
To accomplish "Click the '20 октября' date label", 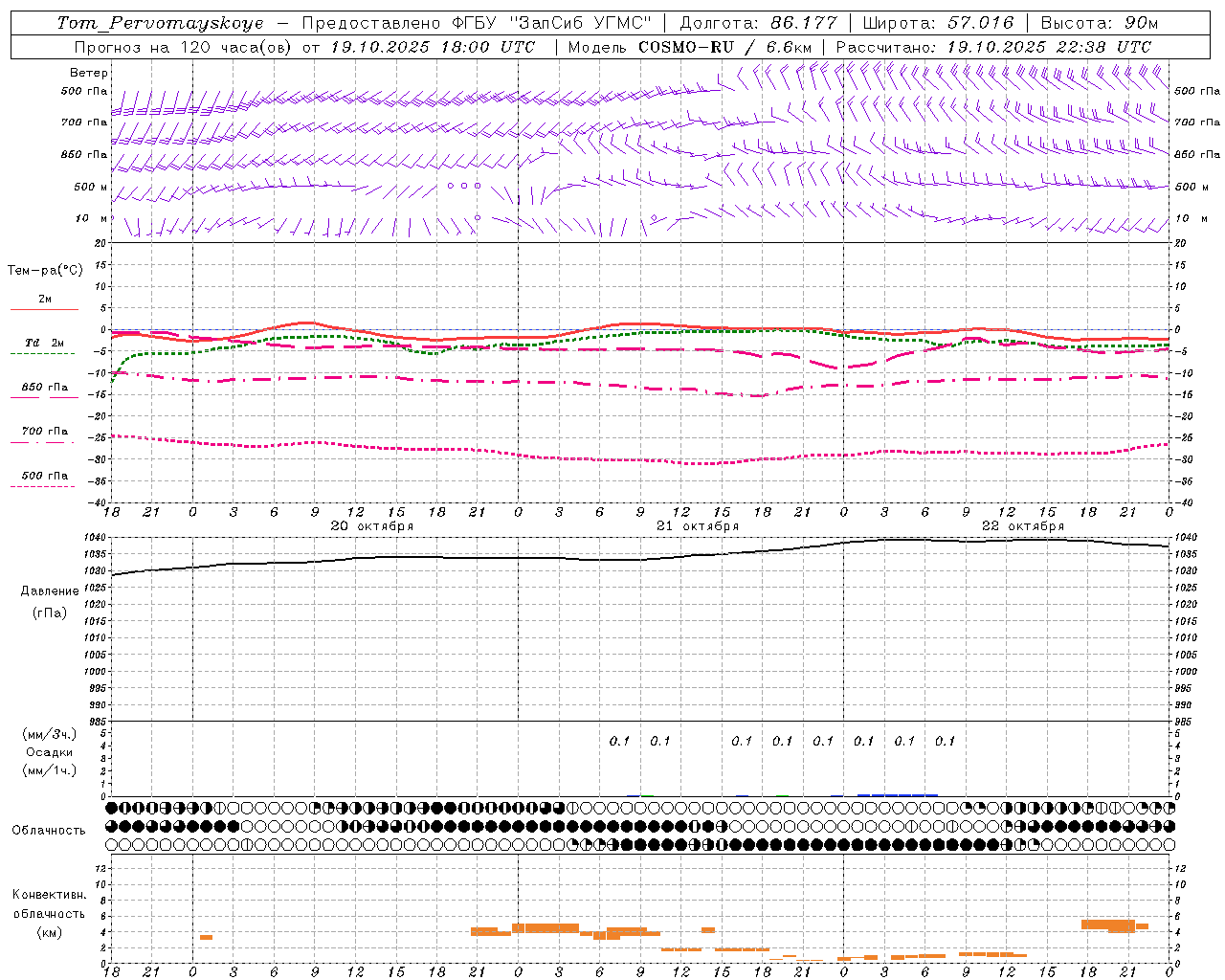I will pyautogui.click(x=372, y=526).
